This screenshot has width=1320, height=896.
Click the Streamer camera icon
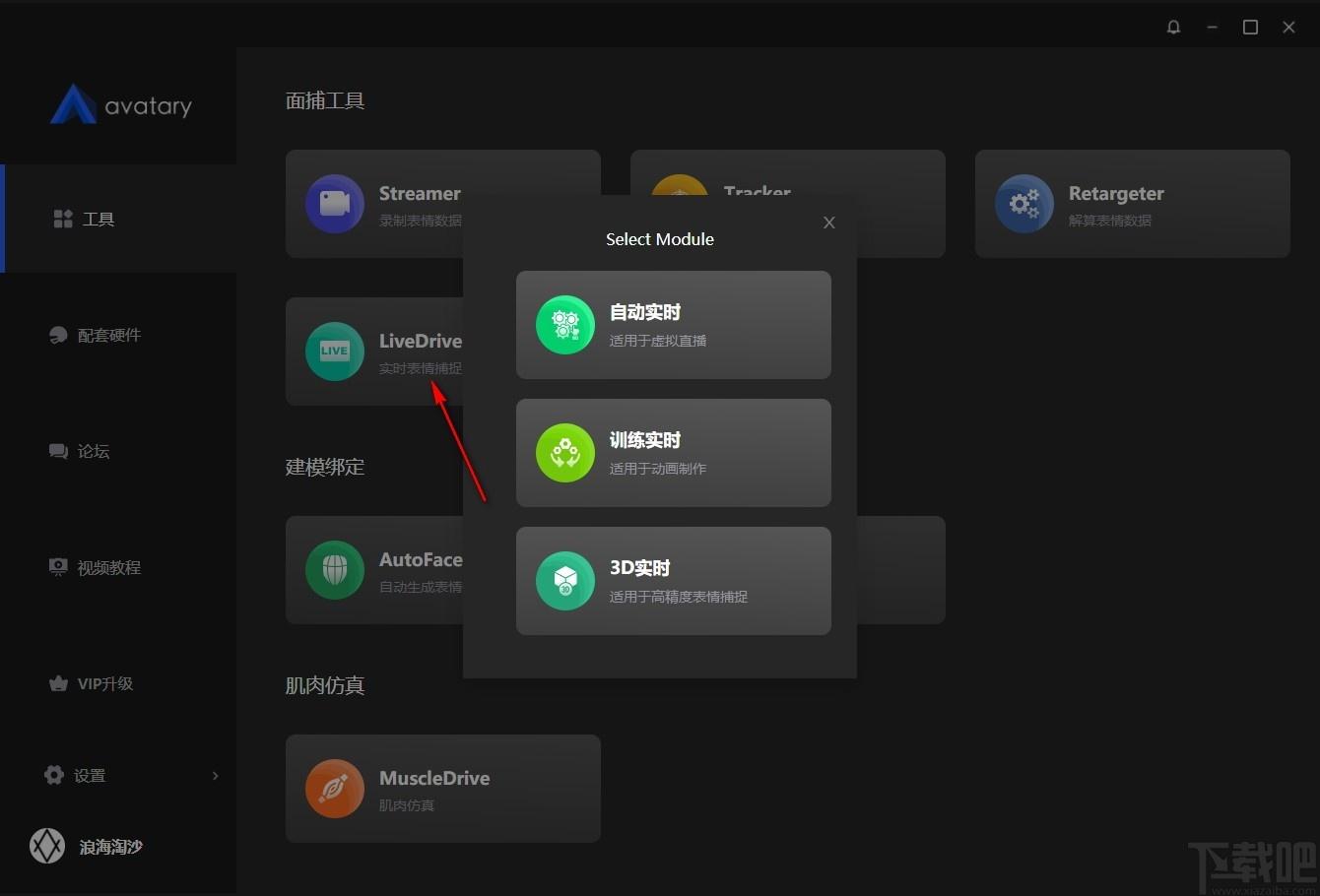(335, 204)
